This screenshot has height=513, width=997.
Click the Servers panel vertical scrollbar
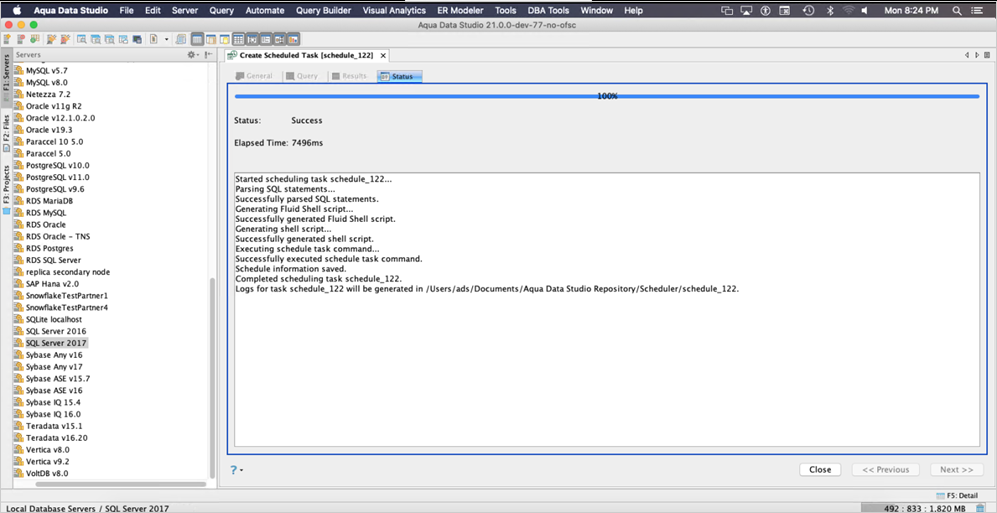coord(212,378)
